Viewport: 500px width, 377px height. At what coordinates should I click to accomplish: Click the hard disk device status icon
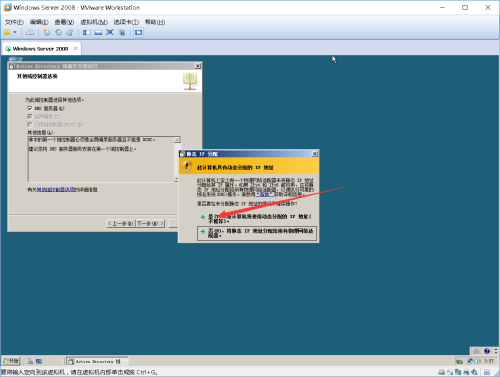pos(441,372)
